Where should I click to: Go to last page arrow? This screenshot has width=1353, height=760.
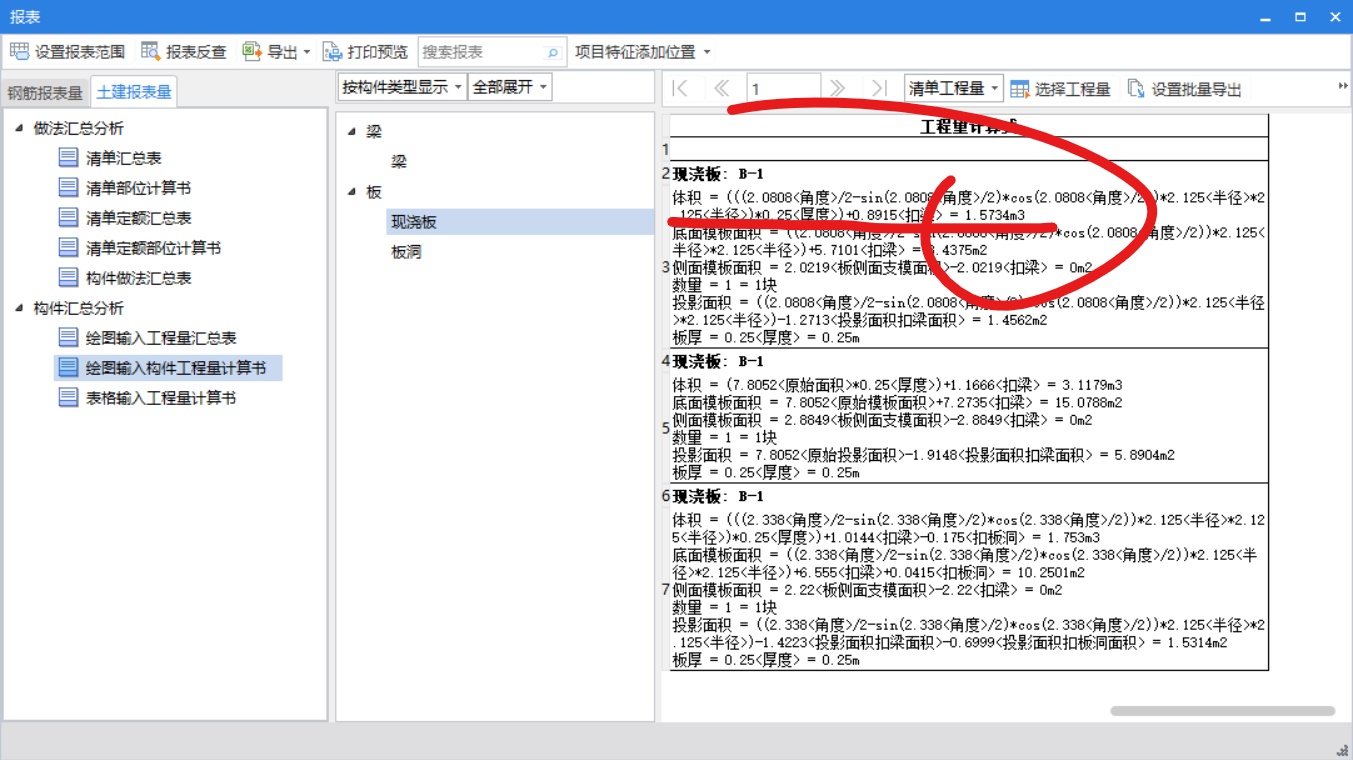879,89
